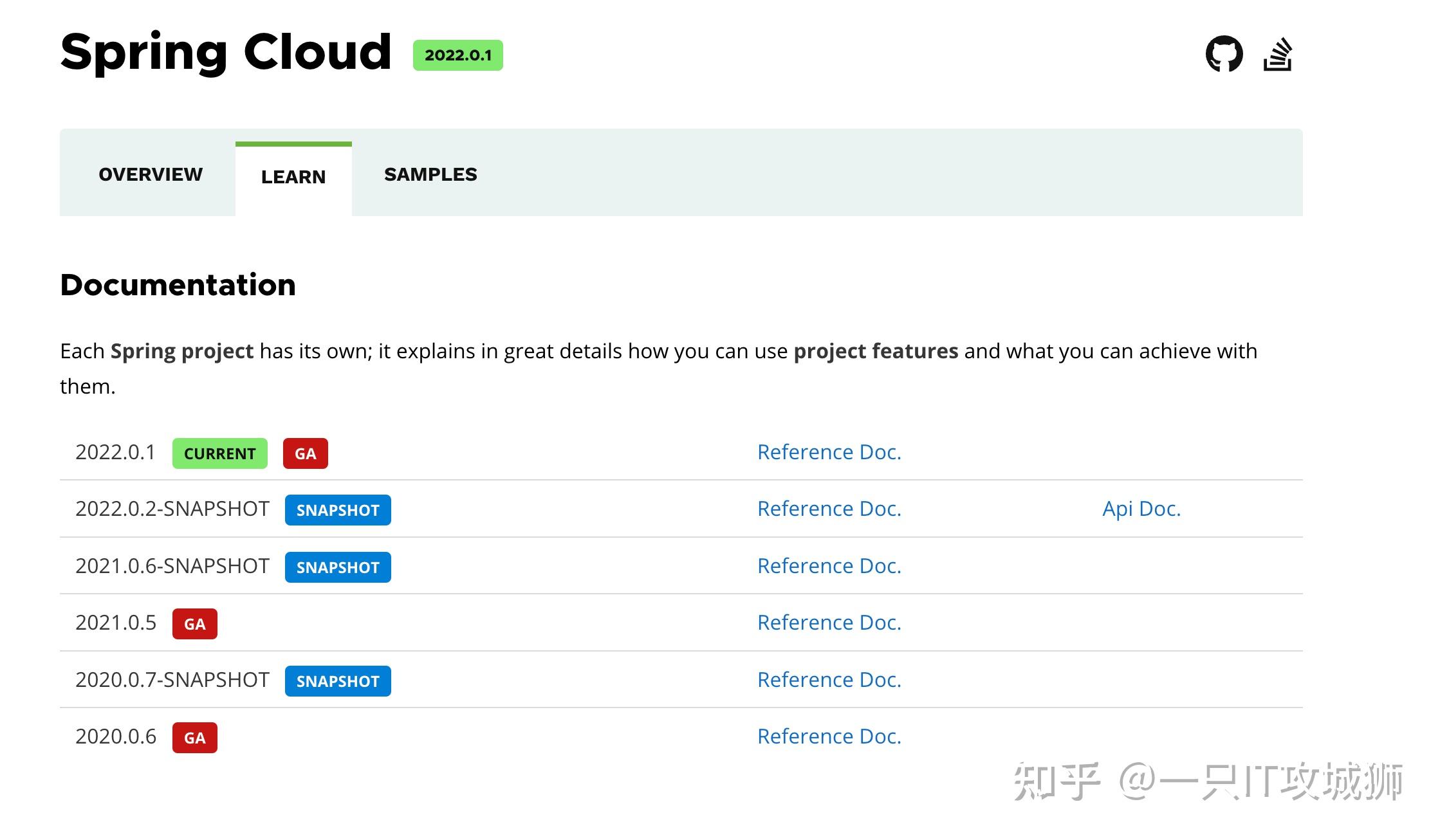The image size is (1440, 840).
Task: Select the LEARN tab
Action: point(293,176)
